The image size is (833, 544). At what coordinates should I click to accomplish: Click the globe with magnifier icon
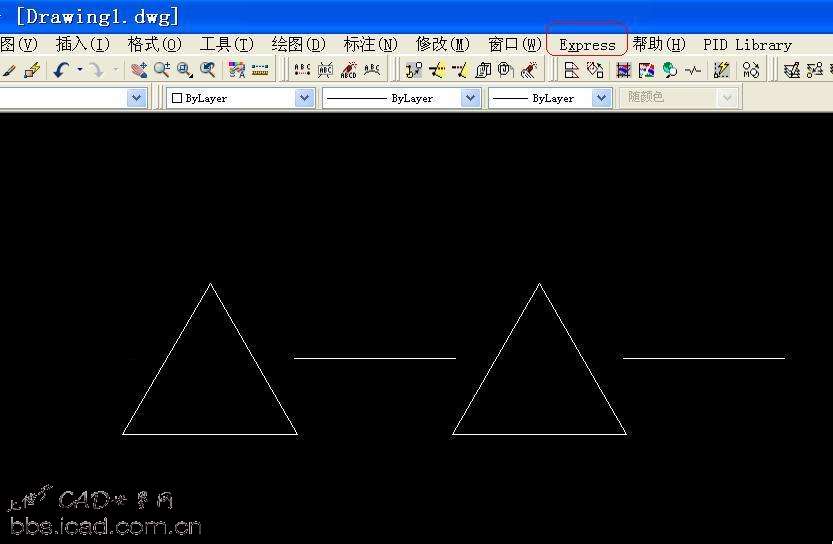pos(669,70)
